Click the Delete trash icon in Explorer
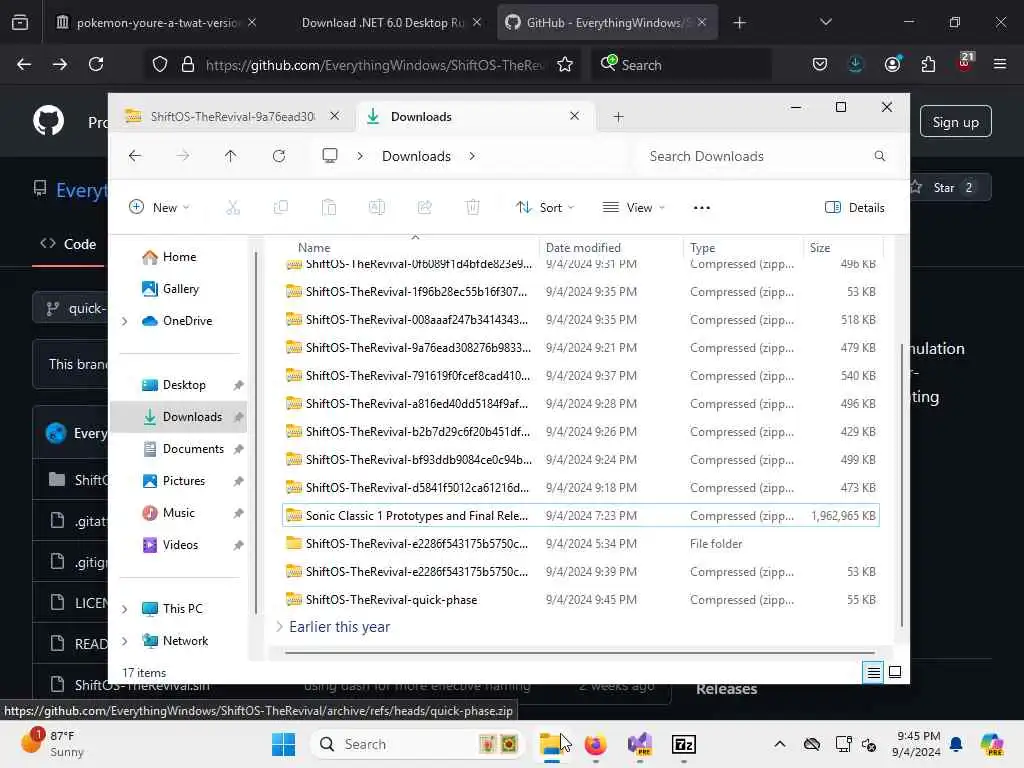The height and width of the screenshot is (768, 1024). [x=473, y=208]
